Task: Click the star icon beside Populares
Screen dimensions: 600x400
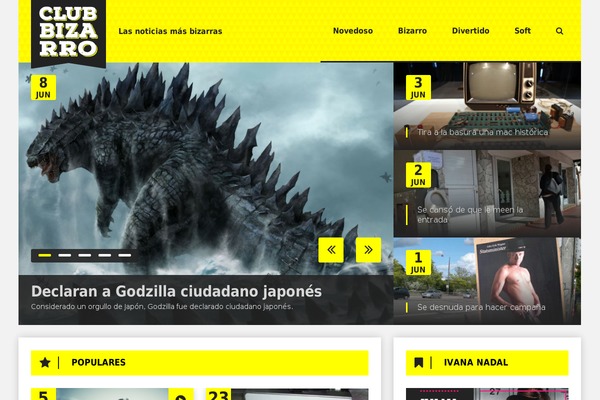Action: pyautogui.click(x=45, y=362)
